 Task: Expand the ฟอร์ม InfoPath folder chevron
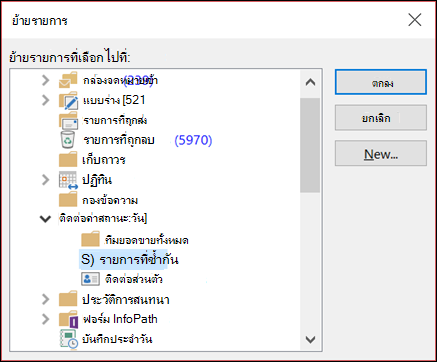[x=45, y=319]
